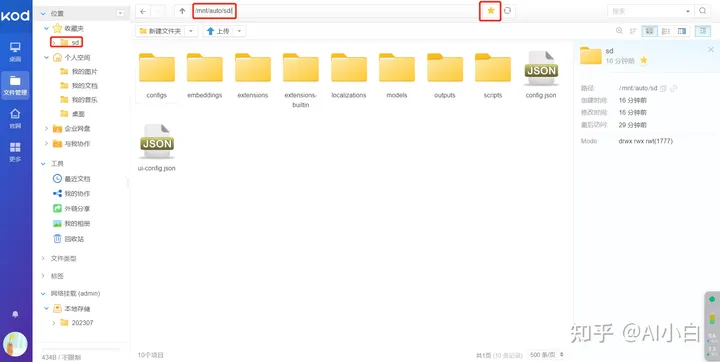Click the /mnt/auto/sd/ address path field
The image size is (720, 362).
214,11
